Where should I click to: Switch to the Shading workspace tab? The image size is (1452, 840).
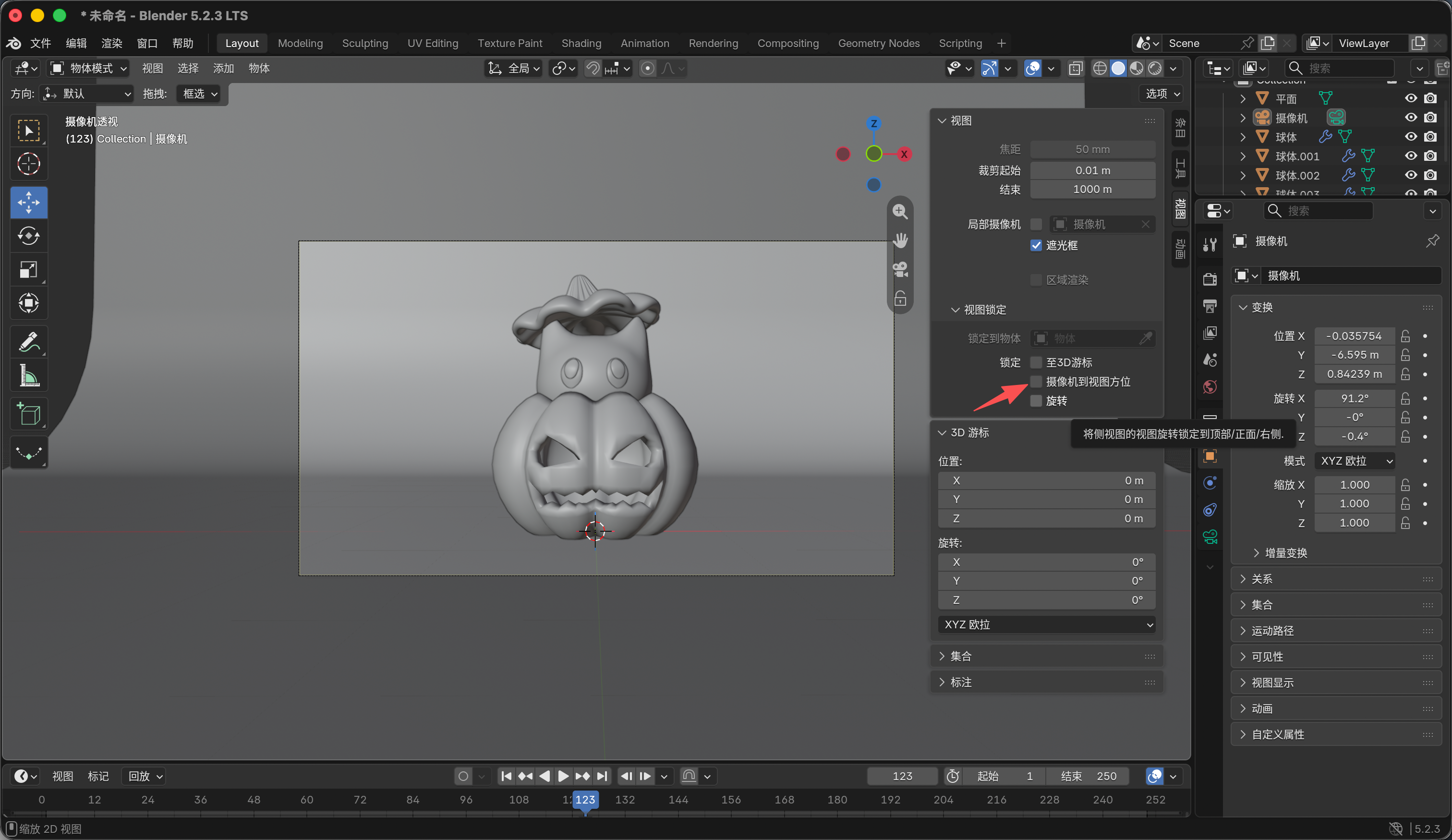[581, 43]
